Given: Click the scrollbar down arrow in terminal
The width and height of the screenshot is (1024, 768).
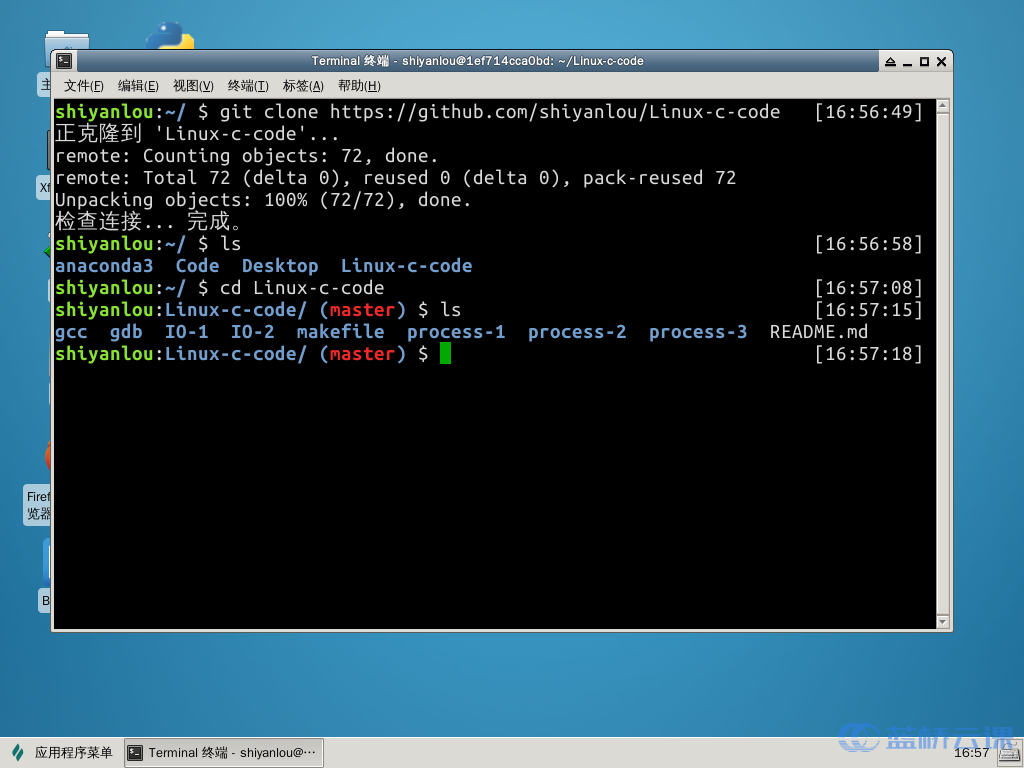Looking at the screenshot, I should click(x=941, y=621).
